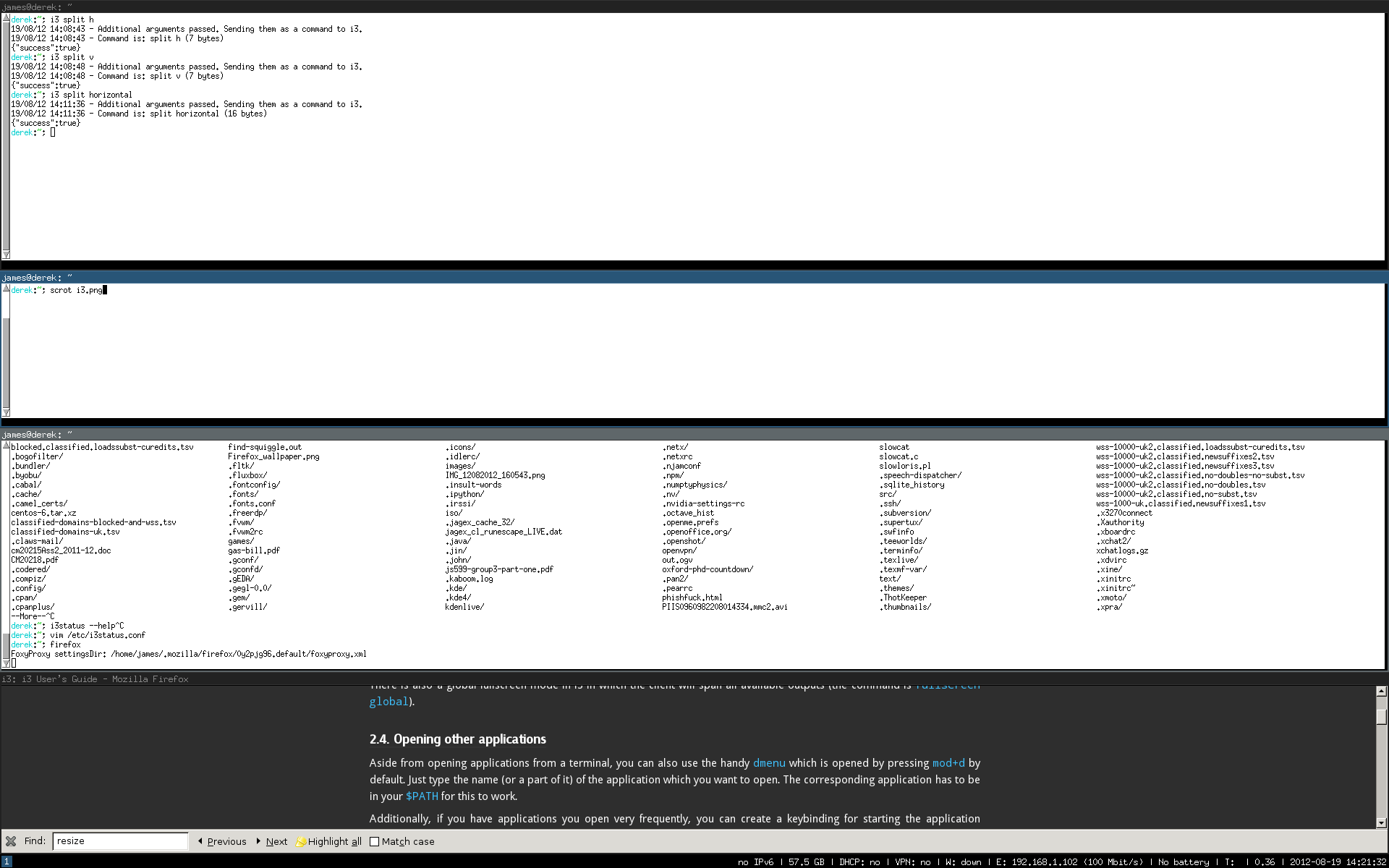
Task: Click date and time in status bar
Action: point(1338,861)
